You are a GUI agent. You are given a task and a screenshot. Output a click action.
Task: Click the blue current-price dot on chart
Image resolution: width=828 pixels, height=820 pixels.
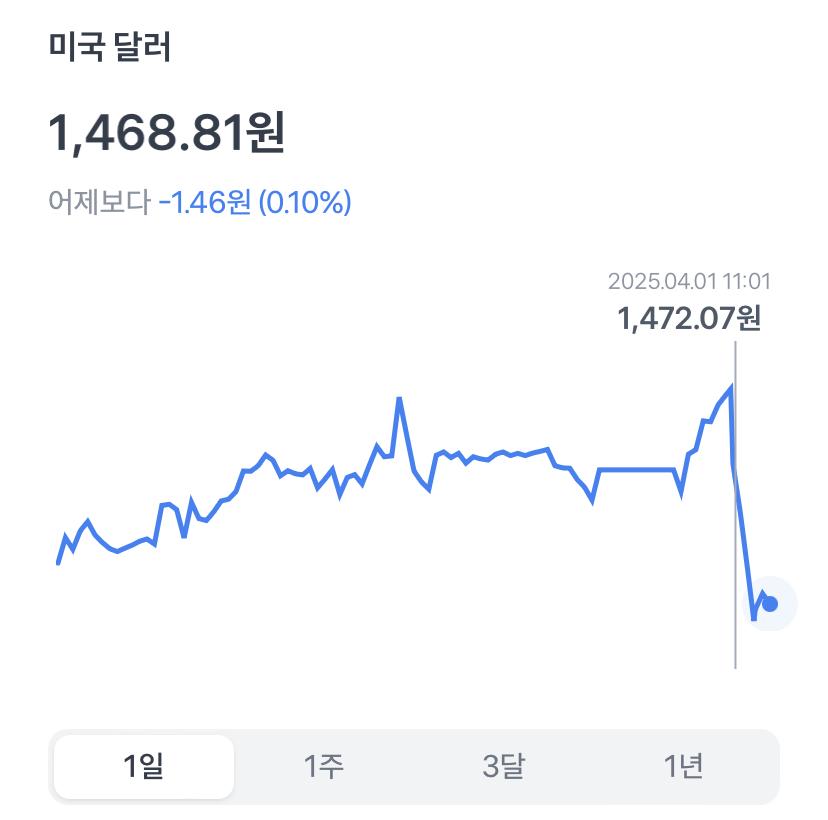coord(770,604)
